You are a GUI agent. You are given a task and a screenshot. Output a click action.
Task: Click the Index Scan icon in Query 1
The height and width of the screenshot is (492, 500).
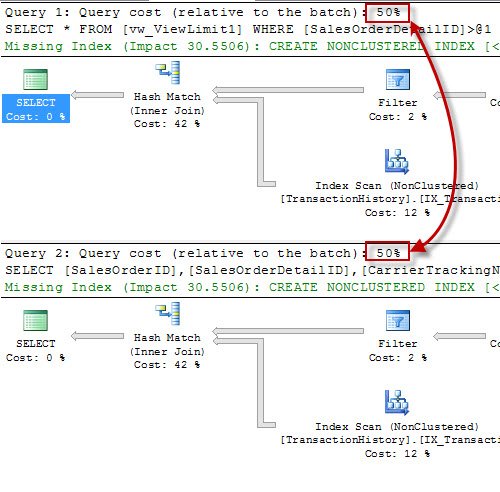coord(397,162)
